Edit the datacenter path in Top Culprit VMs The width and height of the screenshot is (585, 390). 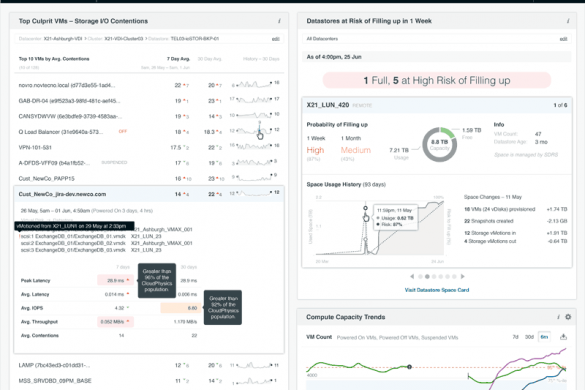point(275,39)
